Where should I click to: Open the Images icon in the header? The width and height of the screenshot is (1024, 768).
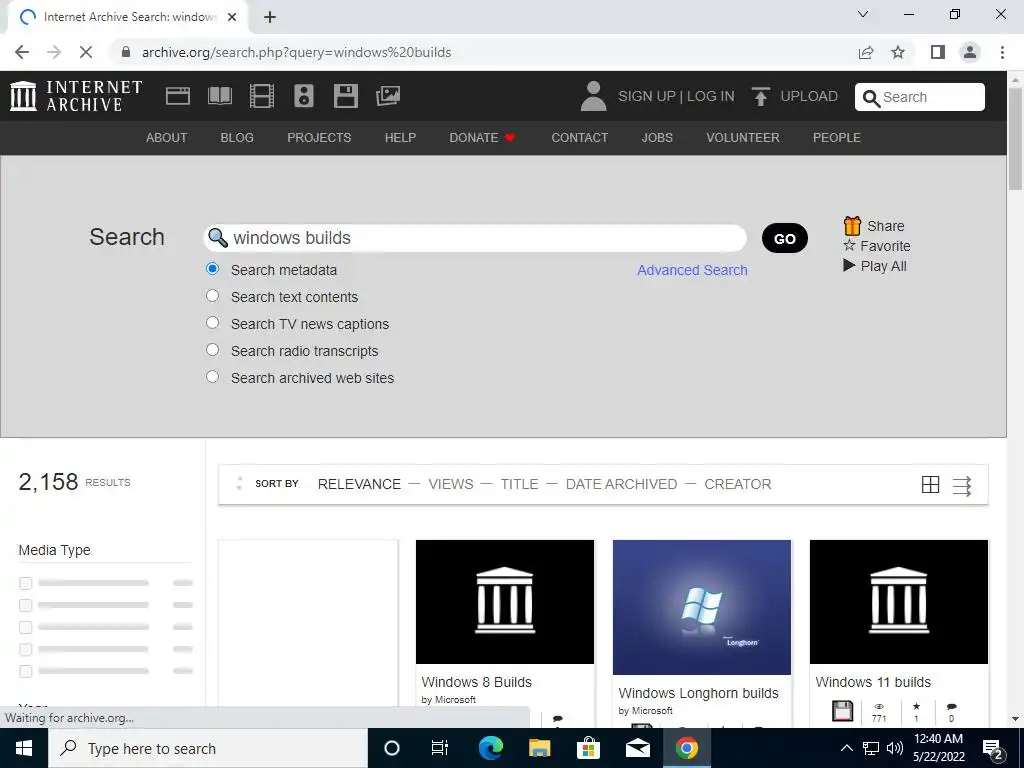(388, 96)
